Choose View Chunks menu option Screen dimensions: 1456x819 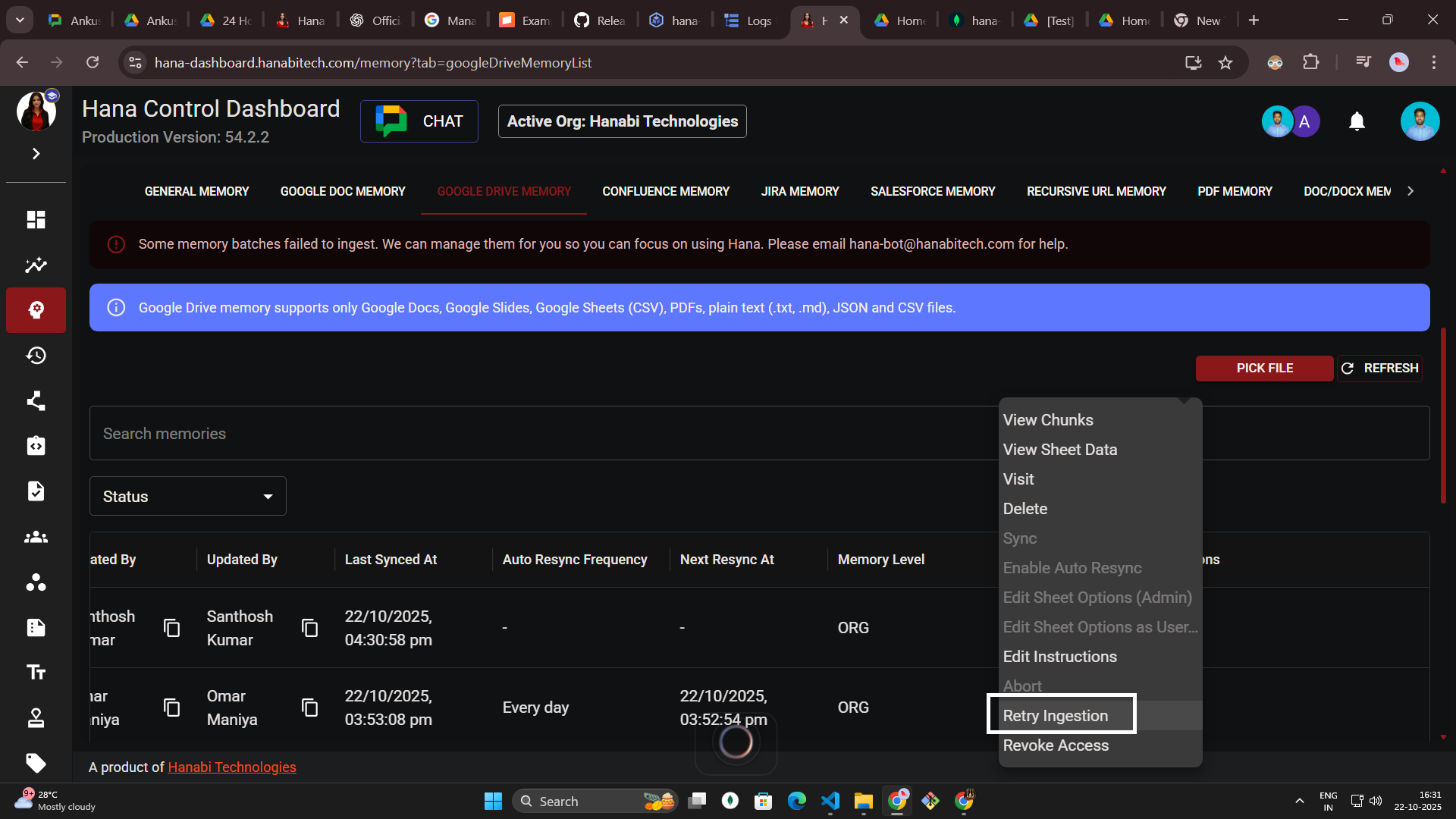1047,420
